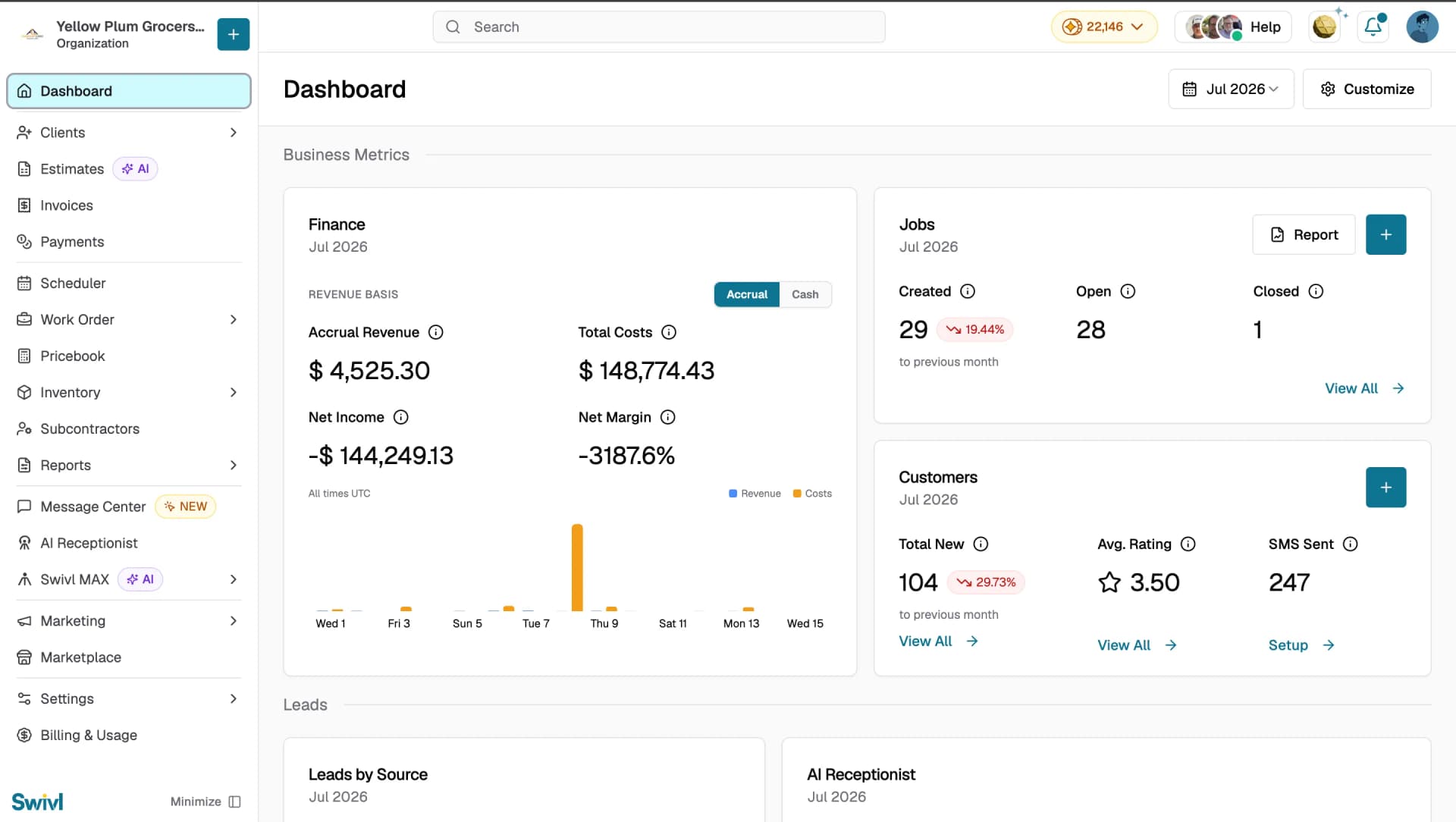
Task: Click the Subcontractors icon
Action: point(24,429)
